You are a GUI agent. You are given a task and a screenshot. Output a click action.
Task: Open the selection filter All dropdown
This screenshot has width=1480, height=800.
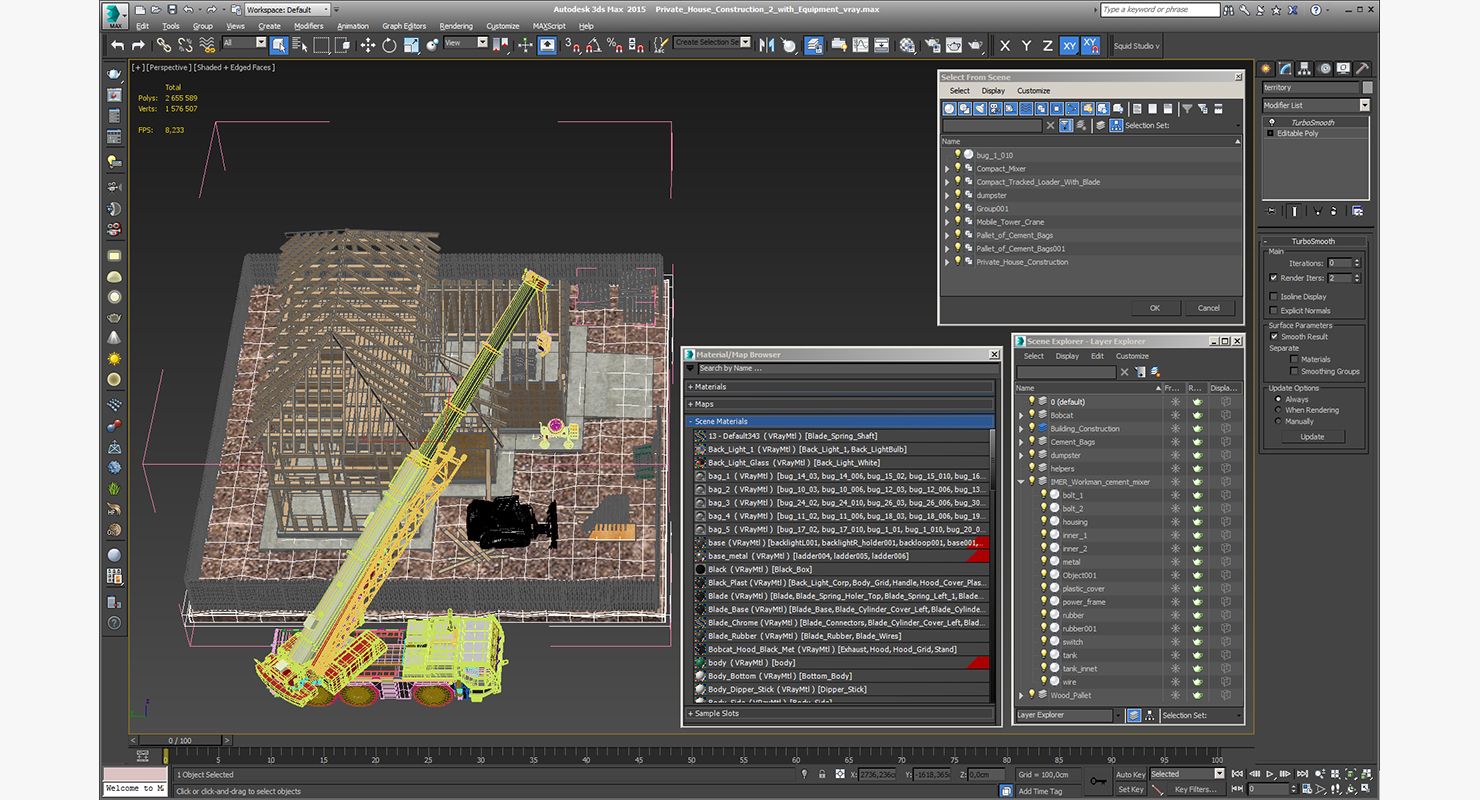(x=244, y=43)
